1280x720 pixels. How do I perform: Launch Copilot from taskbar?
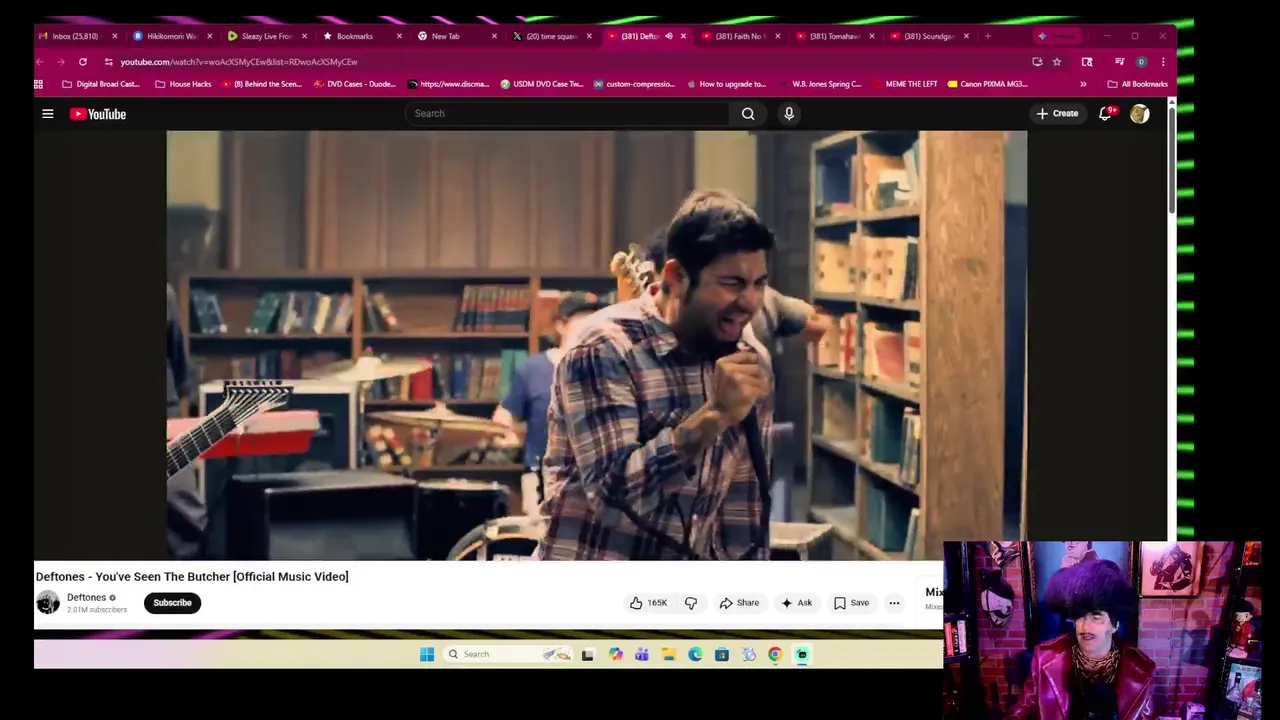click(x=616, y=655)
